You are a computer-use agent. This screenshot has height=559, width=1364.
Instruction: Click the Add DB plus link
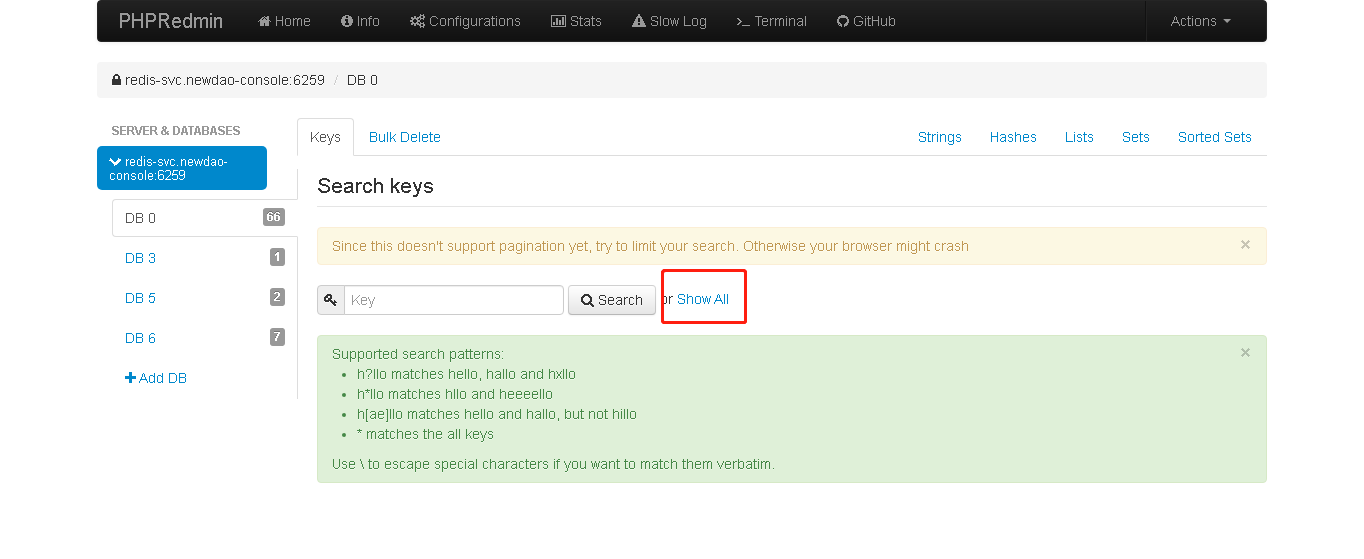(x=156, y=378)
